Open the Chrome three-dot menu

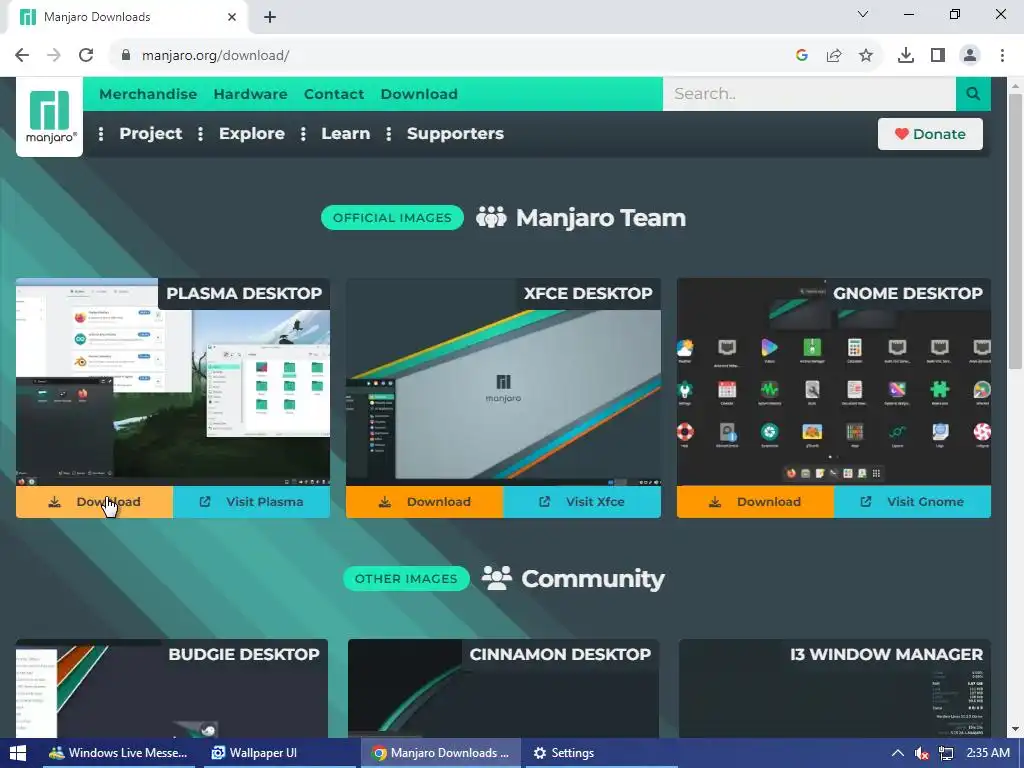click(1002, 56)
